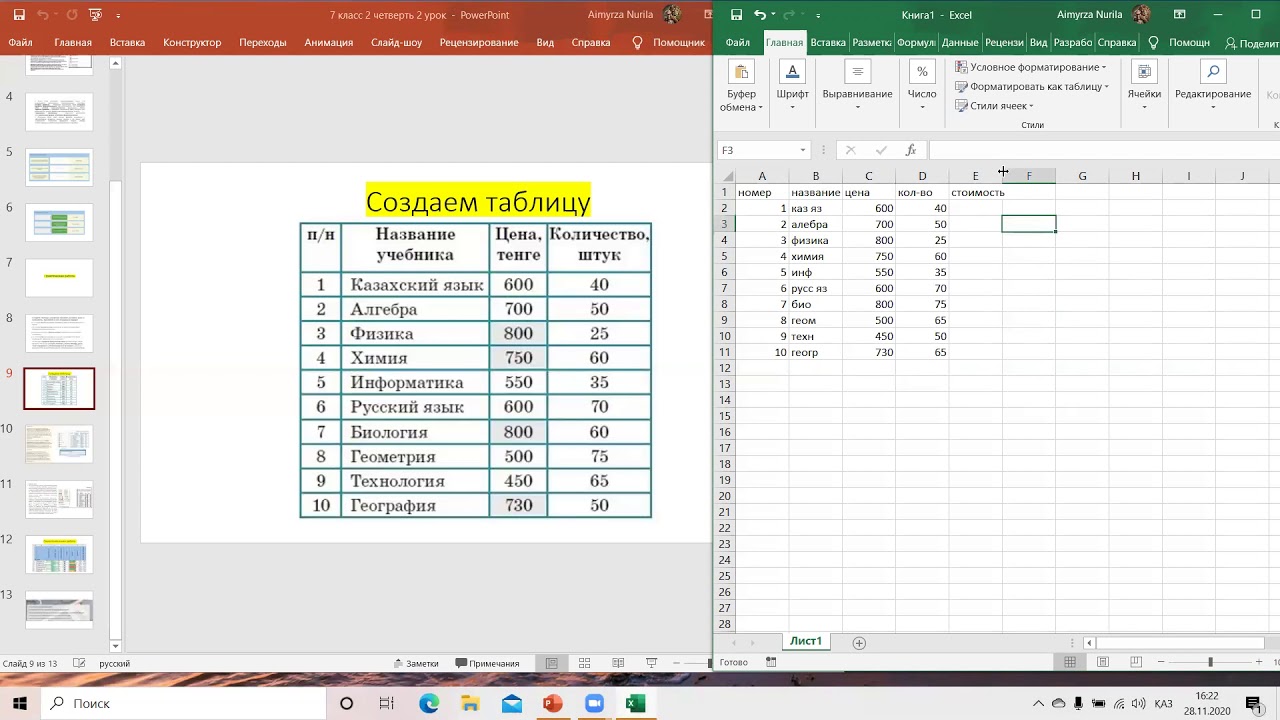Screen dimensions: 1280x720
Task: Switch PowerPoint to Reading view icon
Action: coord(617,663)
